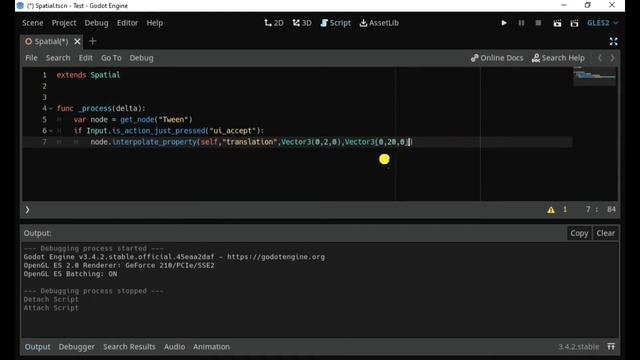Expand the bottom panel icon

coord(611,346)
